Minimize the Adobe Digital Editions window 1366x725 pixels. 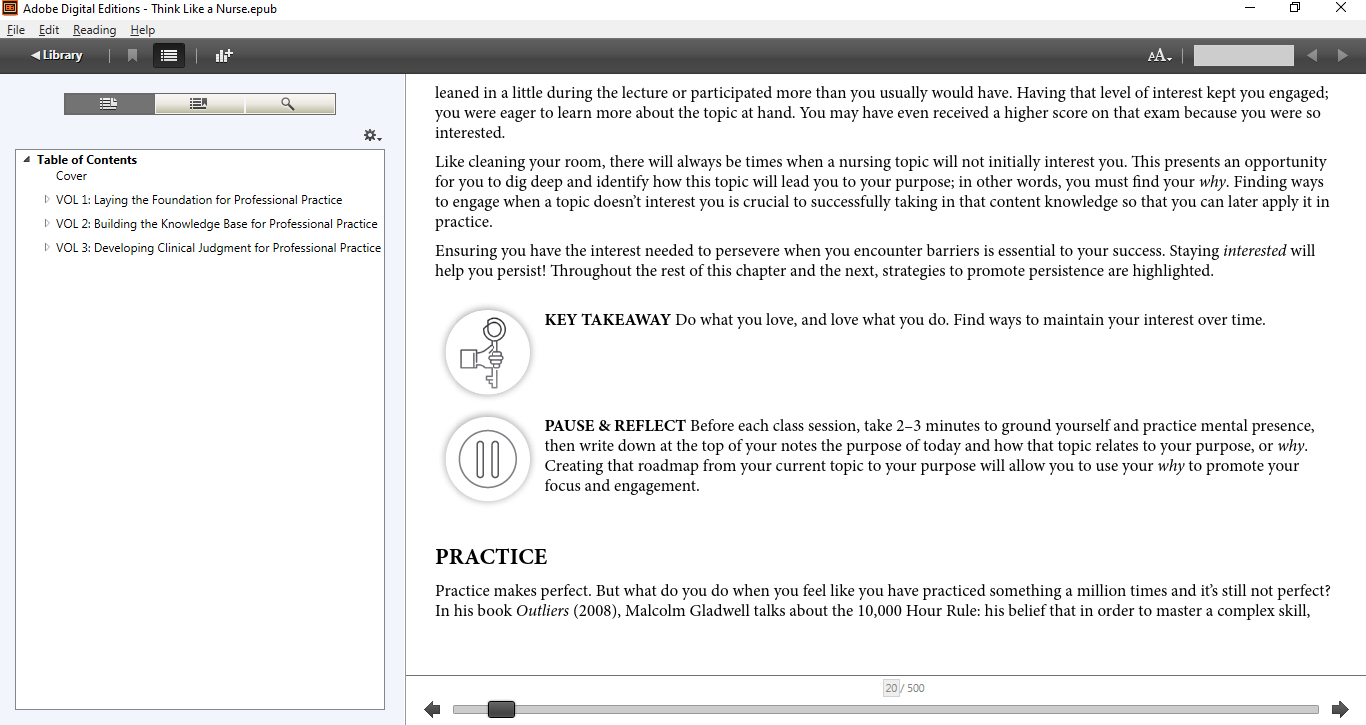(1250, 8)
